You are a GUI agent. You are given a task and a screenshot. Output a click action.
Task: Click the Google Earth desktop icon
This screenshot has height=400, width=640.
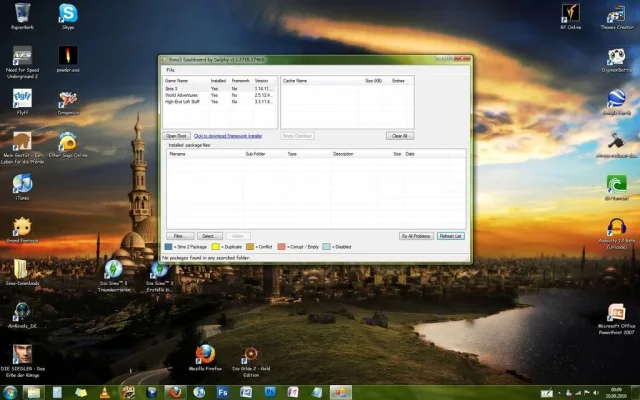pos(616,102)
